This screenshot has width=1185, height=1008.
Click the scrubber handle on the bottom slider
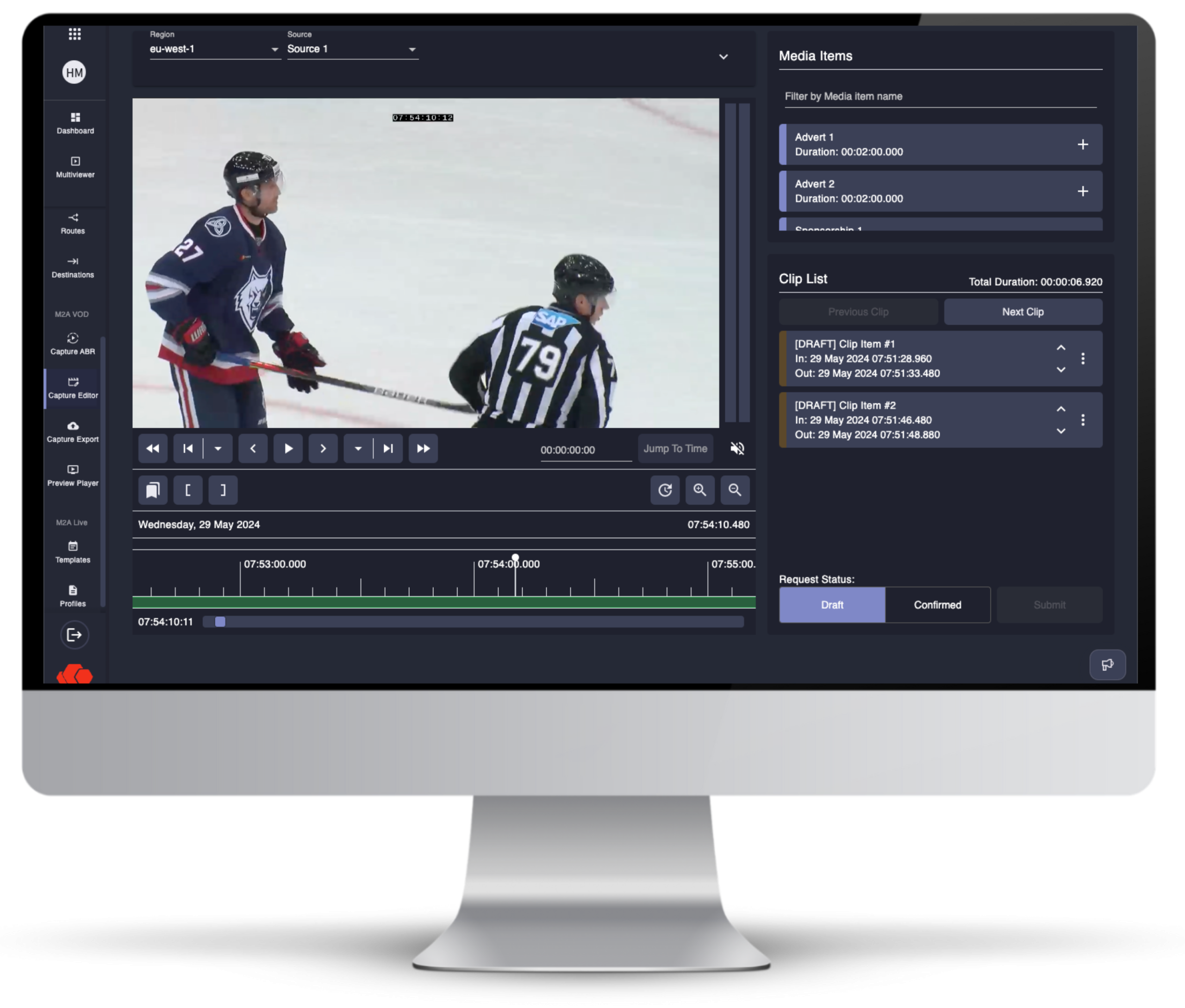pyautogui.click(x=220, y=622)
